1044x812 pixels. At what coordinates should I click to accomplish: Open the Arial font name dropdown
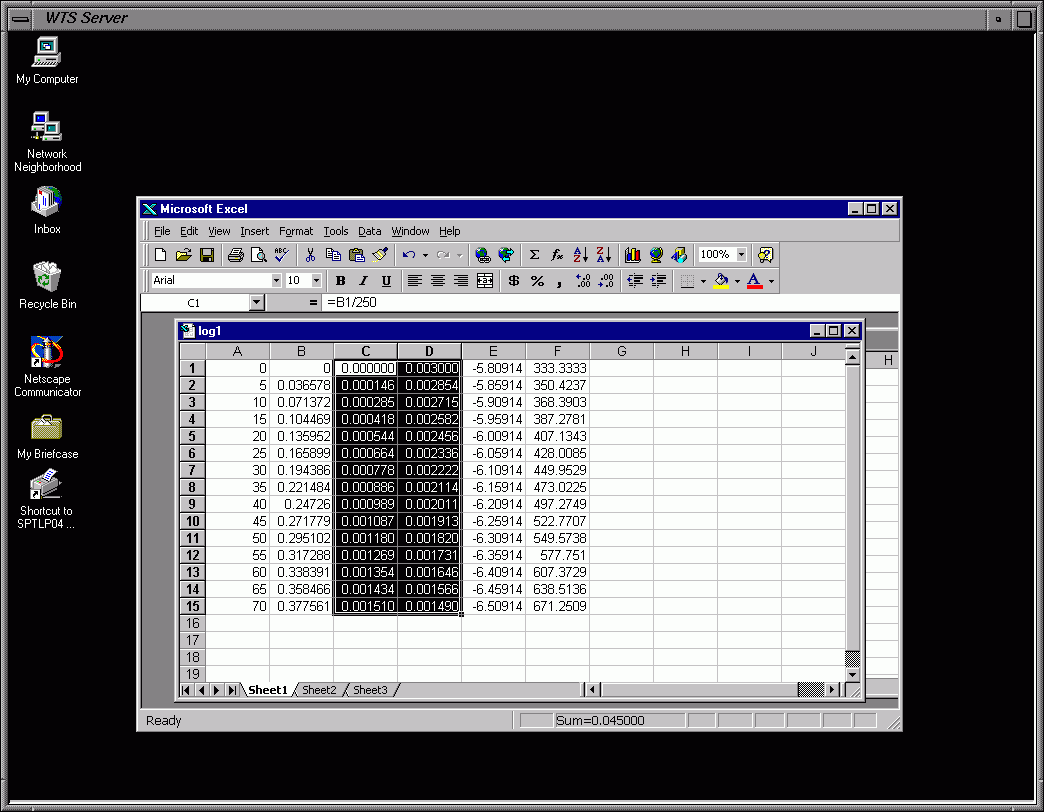pyautogui.click(x=276, y=281)
